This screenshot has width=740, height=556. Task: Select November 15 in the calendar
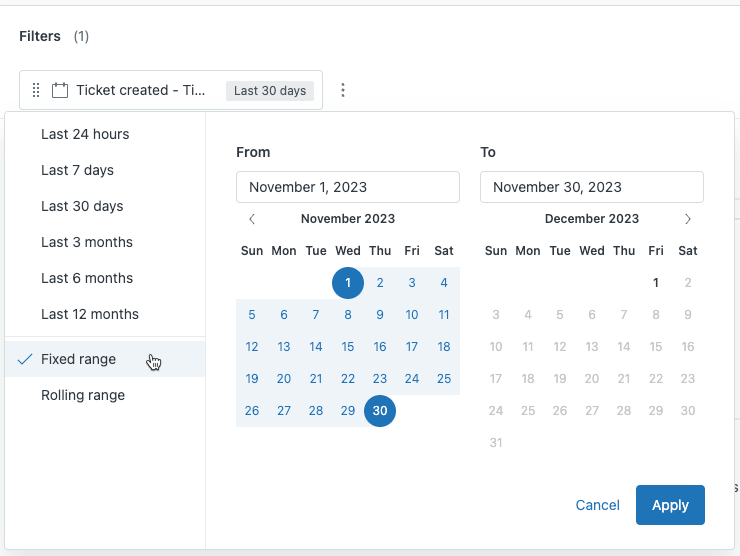click(x=348, y=347)
